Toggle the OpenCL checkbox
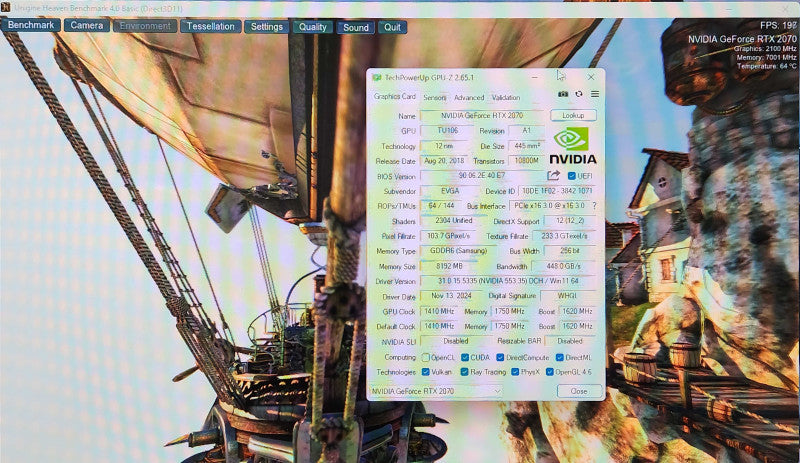 (426, 357)
